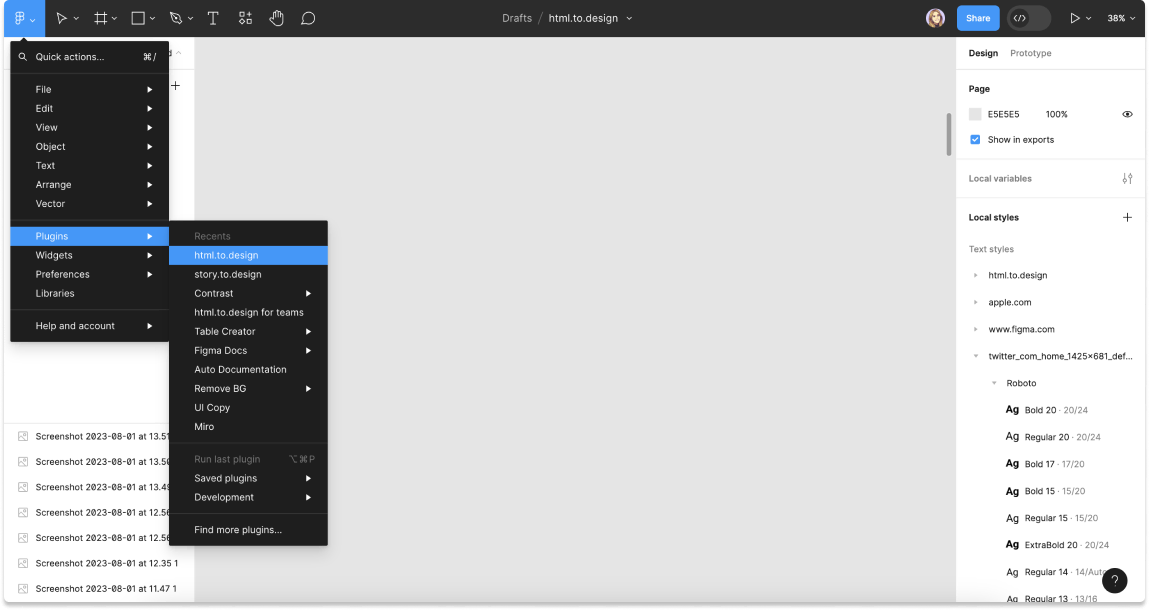Open the Preferences submenu
Screen dimensions: 1149x610
click(89, 274)
